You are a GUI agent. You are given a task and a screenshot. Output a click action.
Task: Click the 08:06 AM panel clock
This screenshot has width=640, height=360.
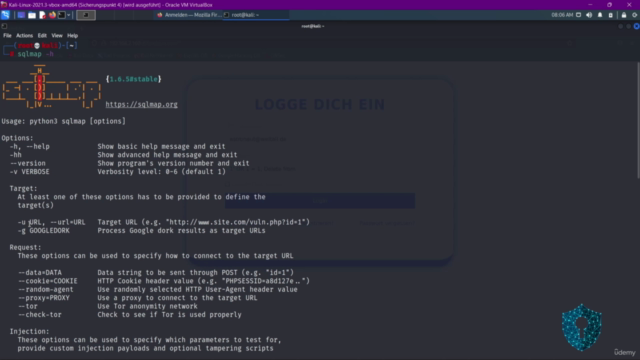[x=562, y=15]
